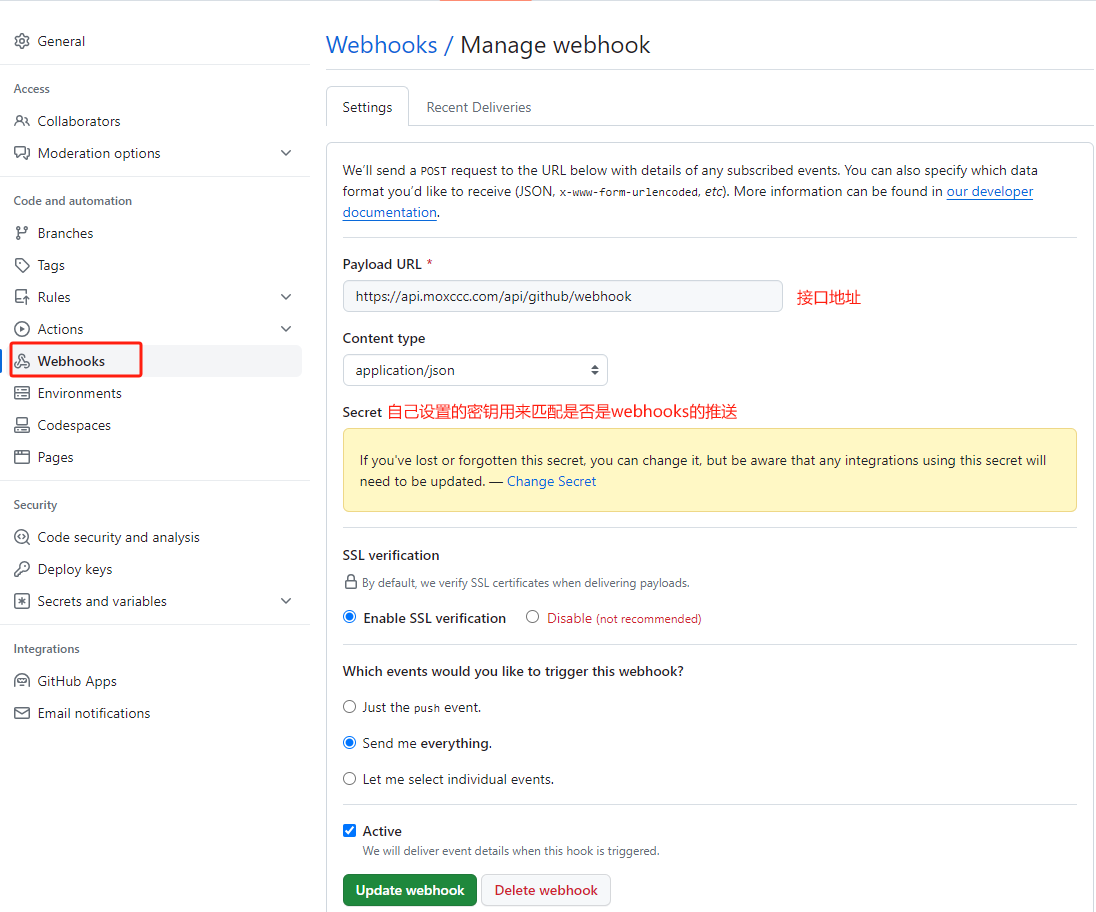Expand Secrets and variables chevron
The image size is (1096, 912).
coord(286,601)
